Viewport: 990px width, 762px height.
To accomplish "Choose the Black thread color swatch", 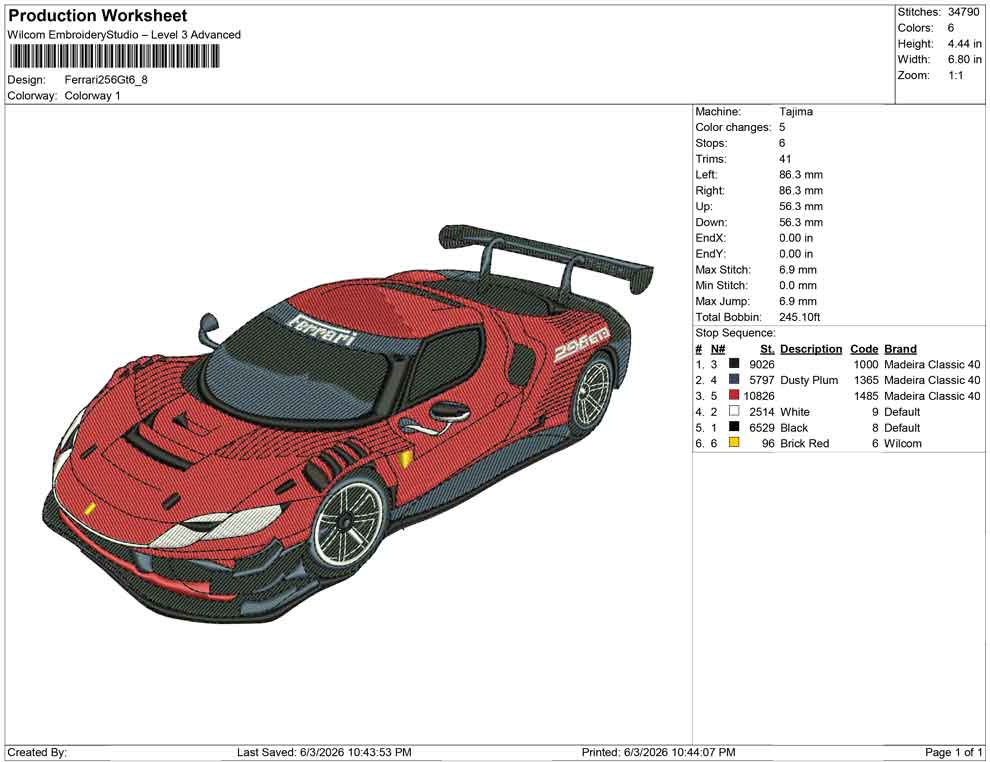I will [734, 427].
